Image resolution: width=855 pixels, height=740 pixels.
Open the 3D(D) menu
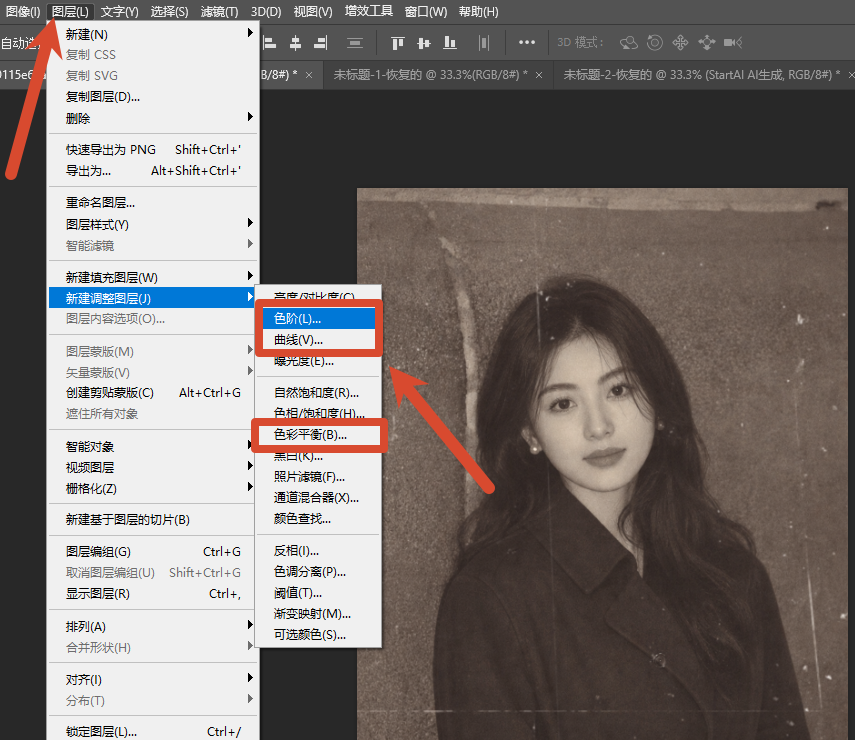(x=266, y=11)
